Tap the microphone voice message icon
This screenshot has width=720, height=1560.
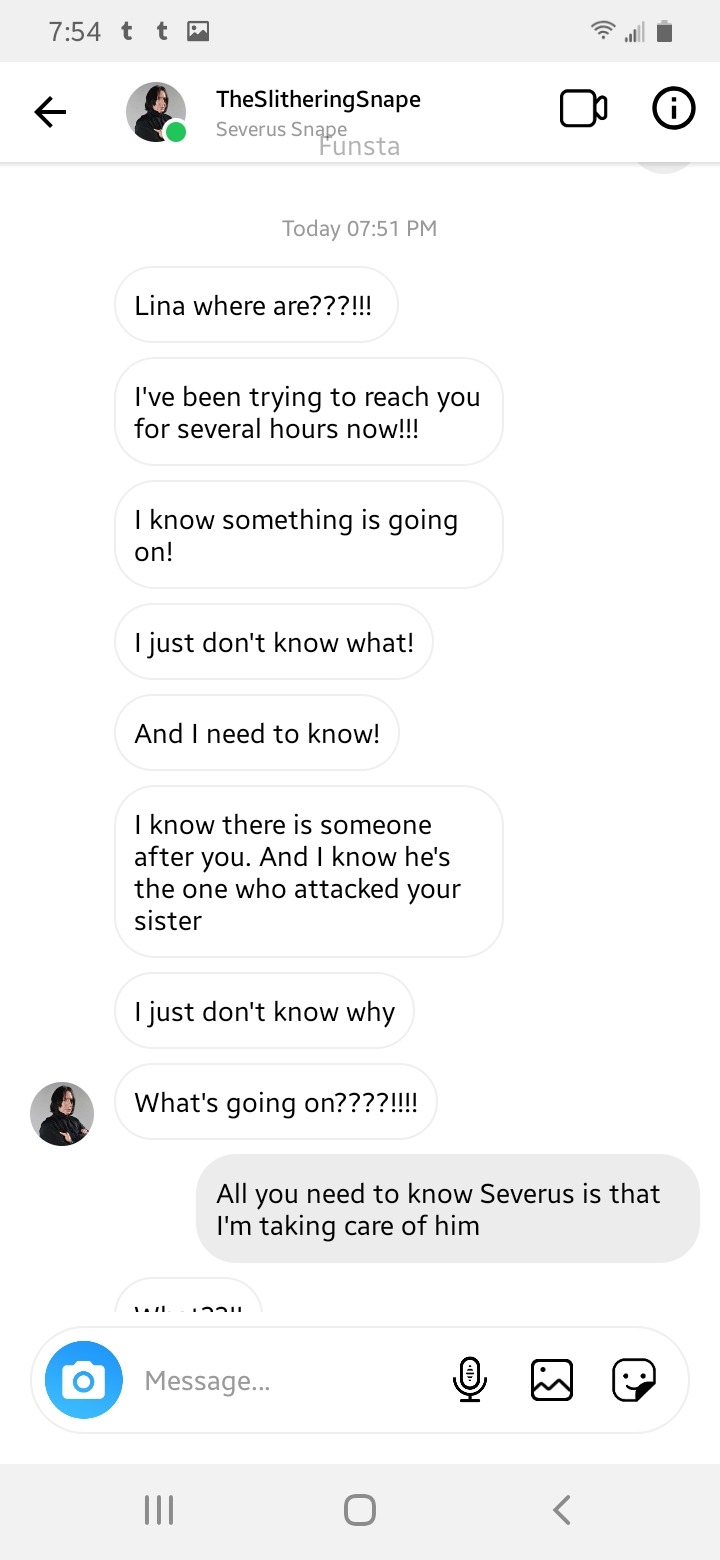[x=469, y=1381]
